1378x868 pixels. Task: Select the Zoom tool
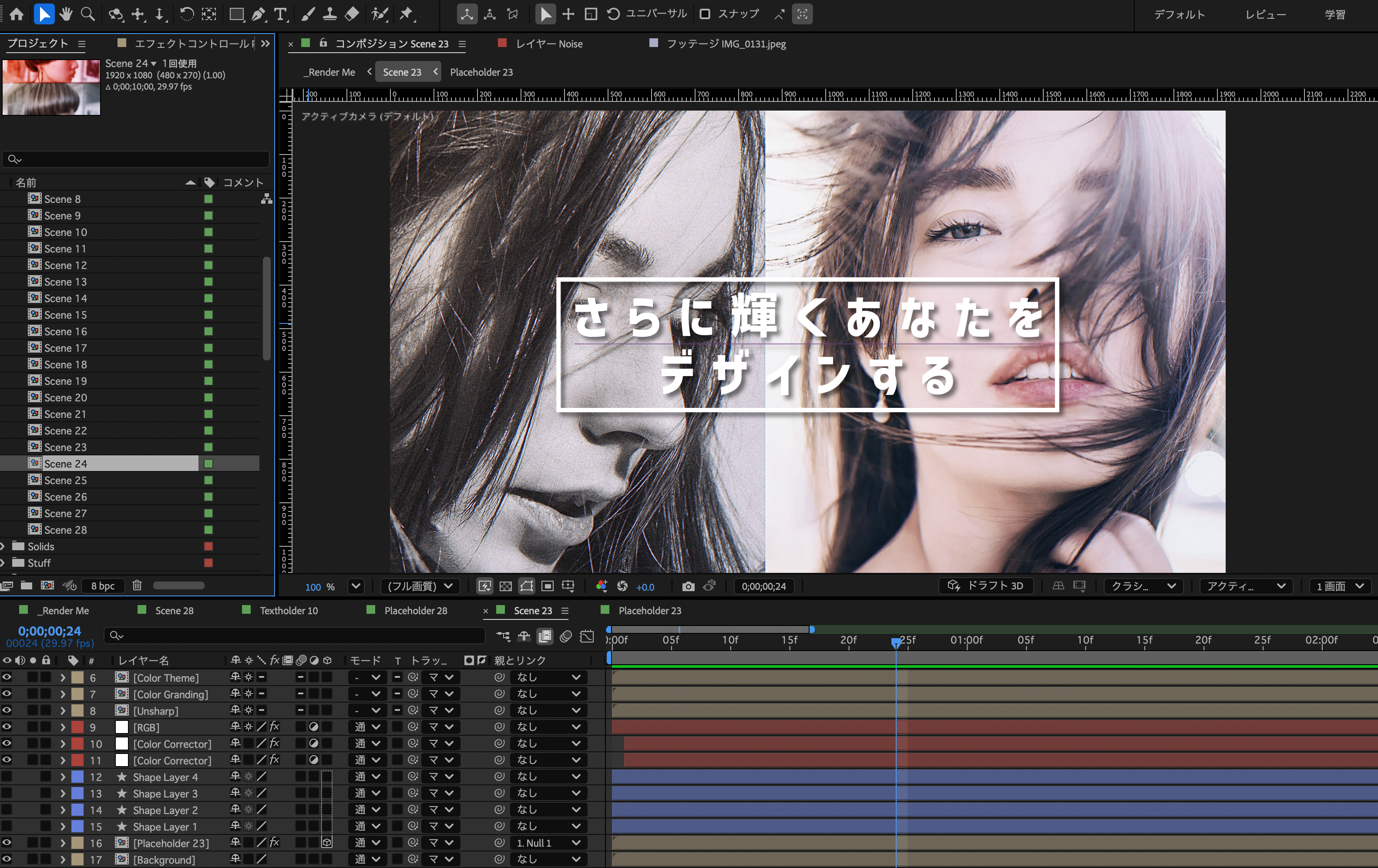click(87, 14)
